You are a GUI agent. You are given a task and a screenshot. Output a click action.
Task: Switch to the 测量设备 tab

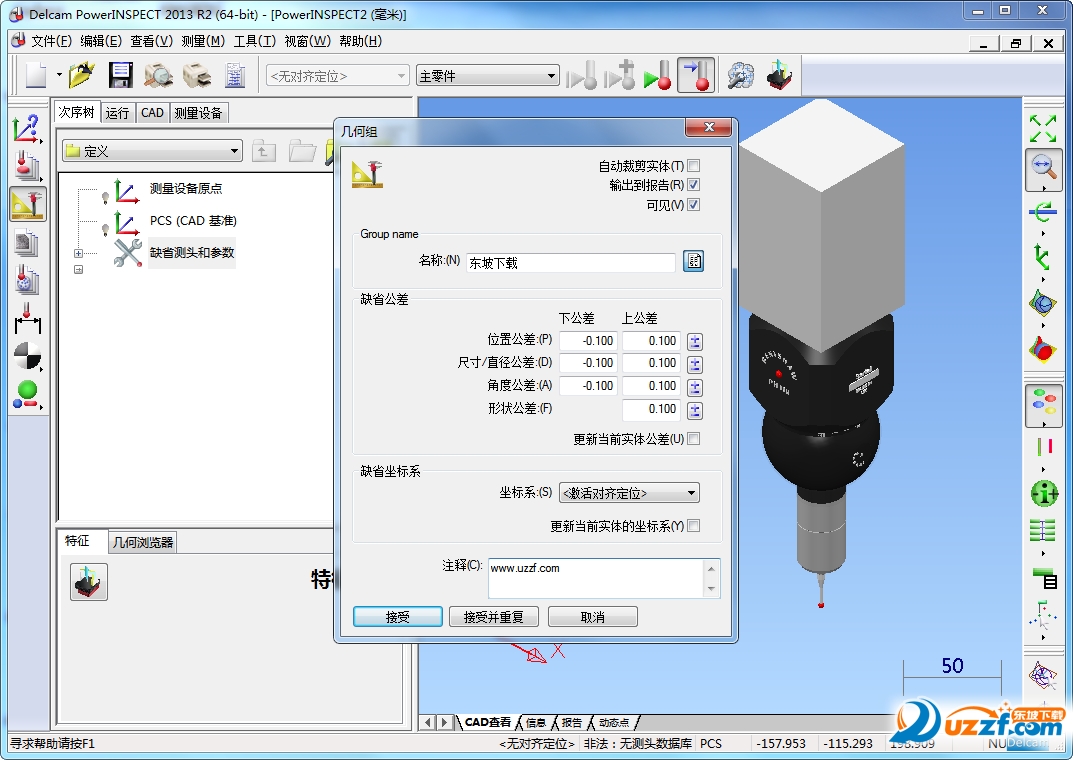tap(198, 113)
